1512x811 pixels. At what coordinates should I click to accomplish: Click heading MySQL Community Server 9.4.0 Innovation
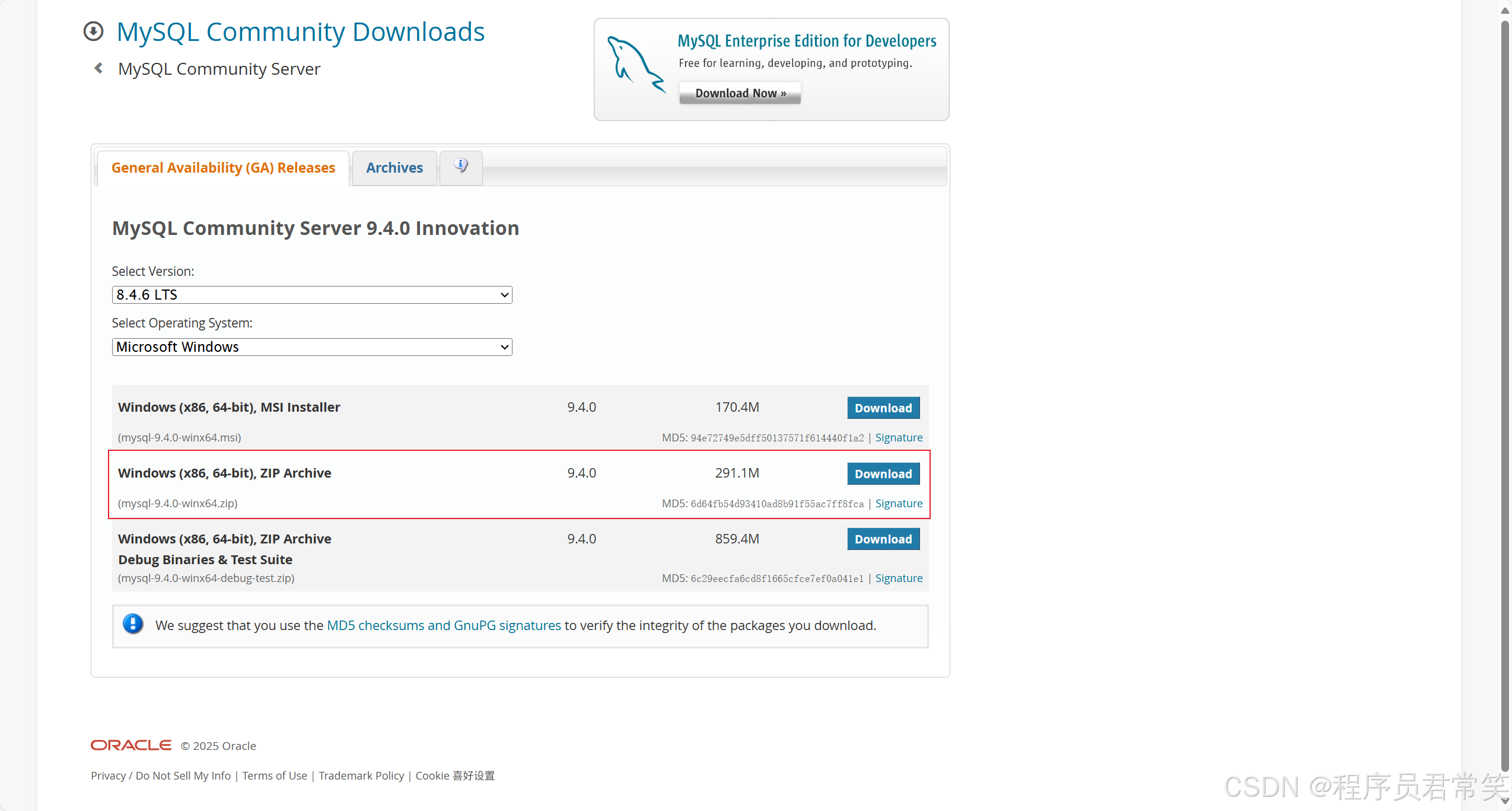point(316,228)
